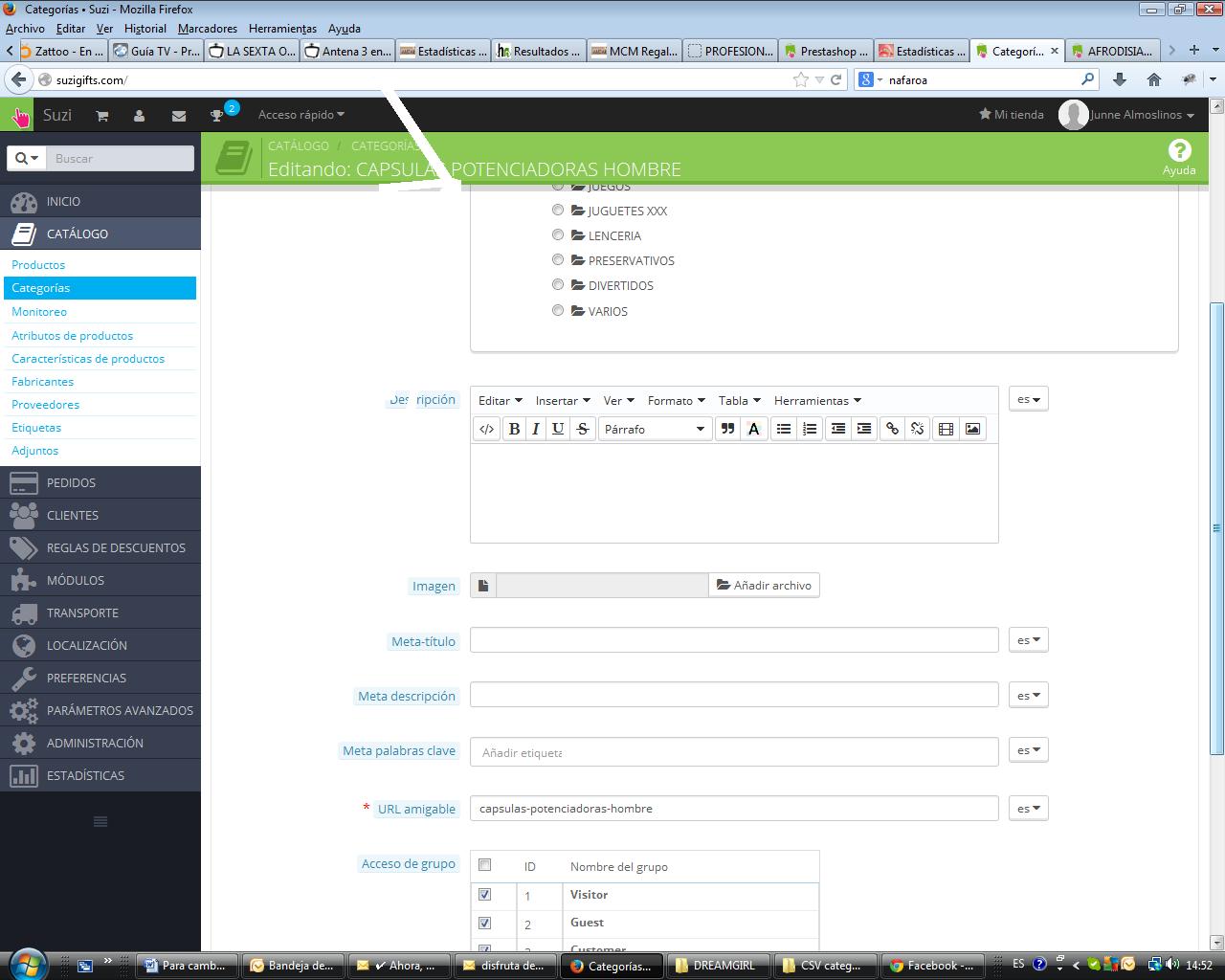Insert a link in description editor
The height and width of the screenshot is (980, 1225).
click(x=892, y=429)
